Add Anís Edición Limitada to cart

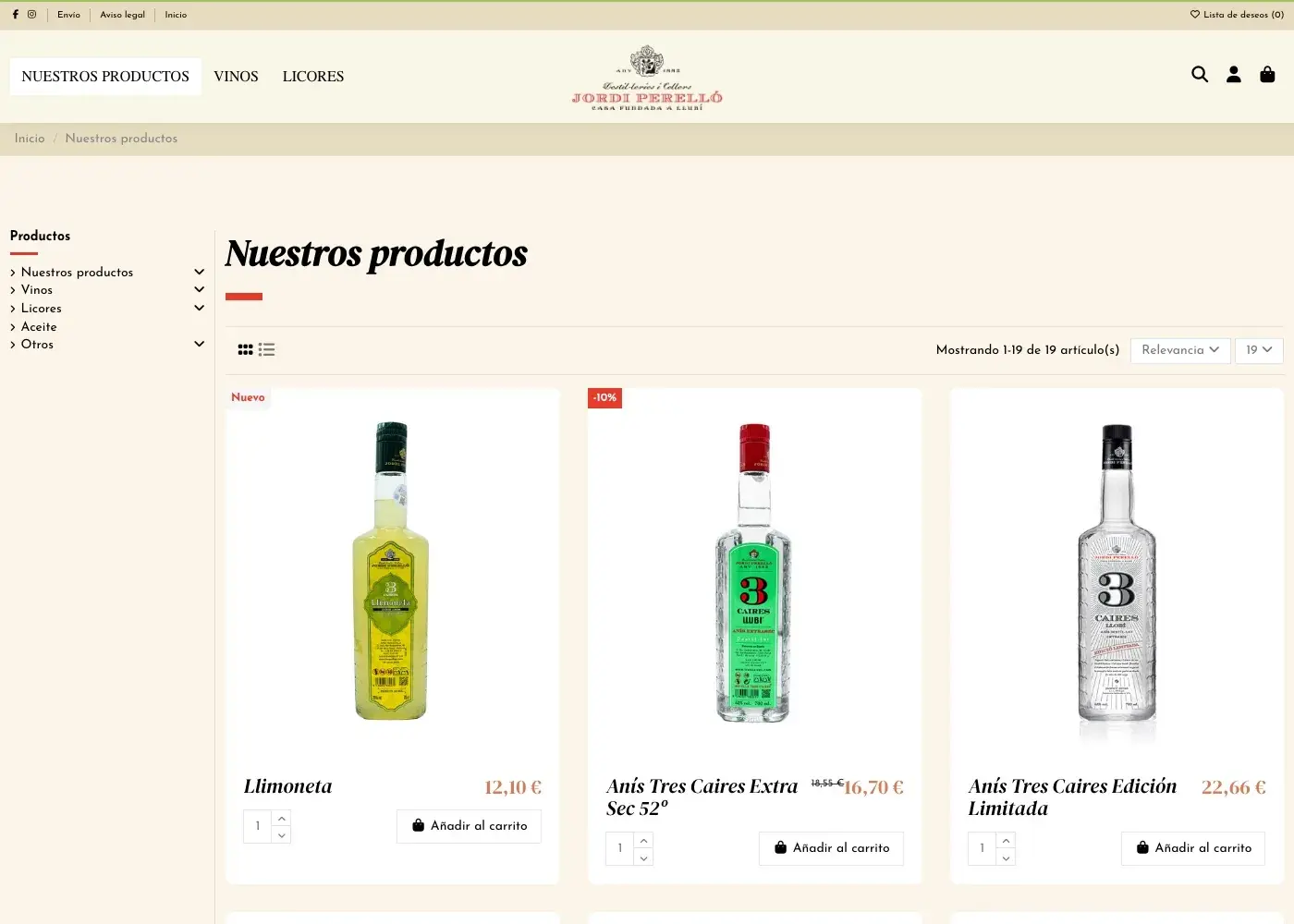[x=1194, y=848]
